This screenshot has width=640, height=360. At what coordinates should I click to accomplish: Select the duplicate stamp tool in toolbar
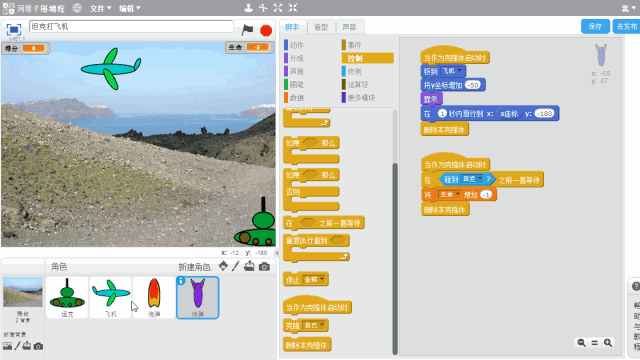pyautogui.click(x=248, y=8)
